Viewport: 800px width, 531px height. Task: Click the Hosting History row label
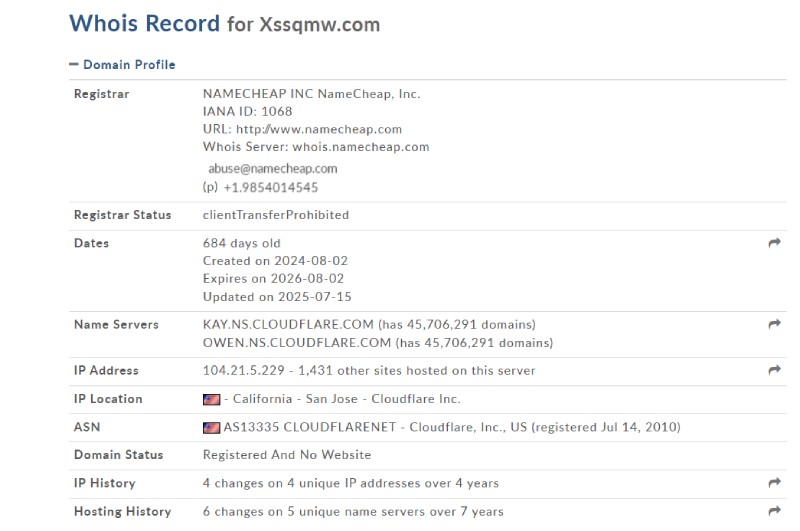pos(122,511)
